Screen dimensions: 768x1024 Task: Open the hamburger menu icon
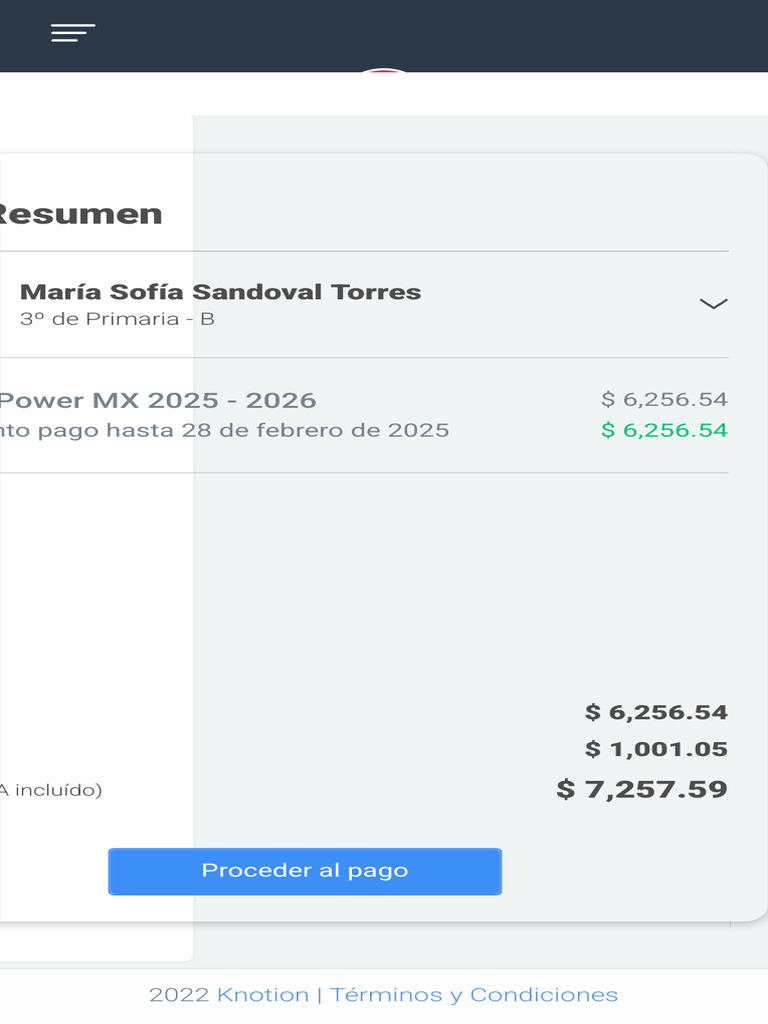(73, 33)
